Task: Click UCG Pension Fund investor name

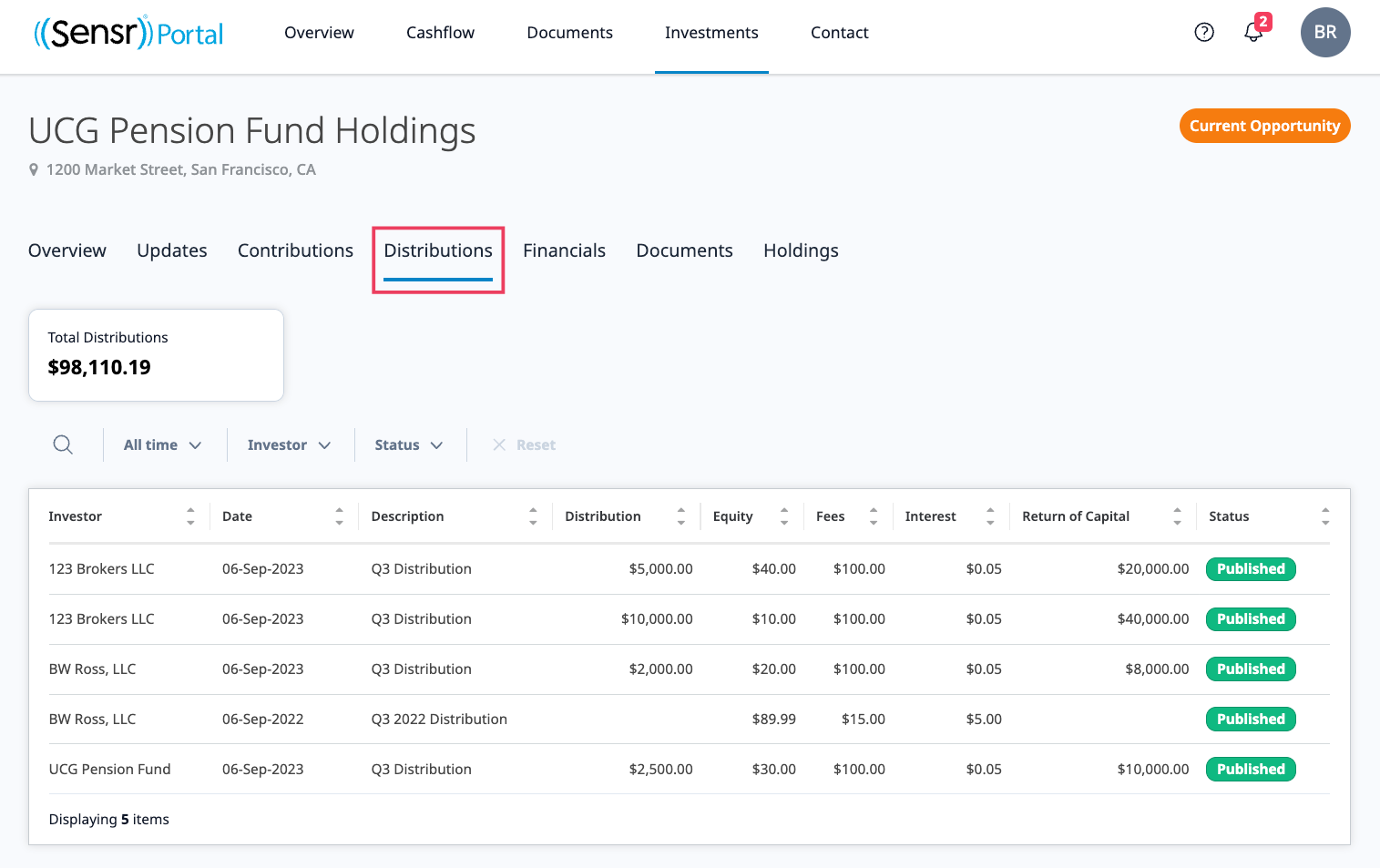Action: (x=109, y=770)
